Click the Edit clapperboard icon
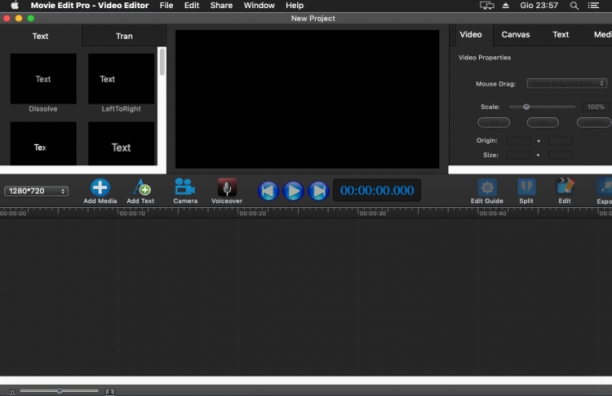The image size is (612, 396). coord(565,187)
